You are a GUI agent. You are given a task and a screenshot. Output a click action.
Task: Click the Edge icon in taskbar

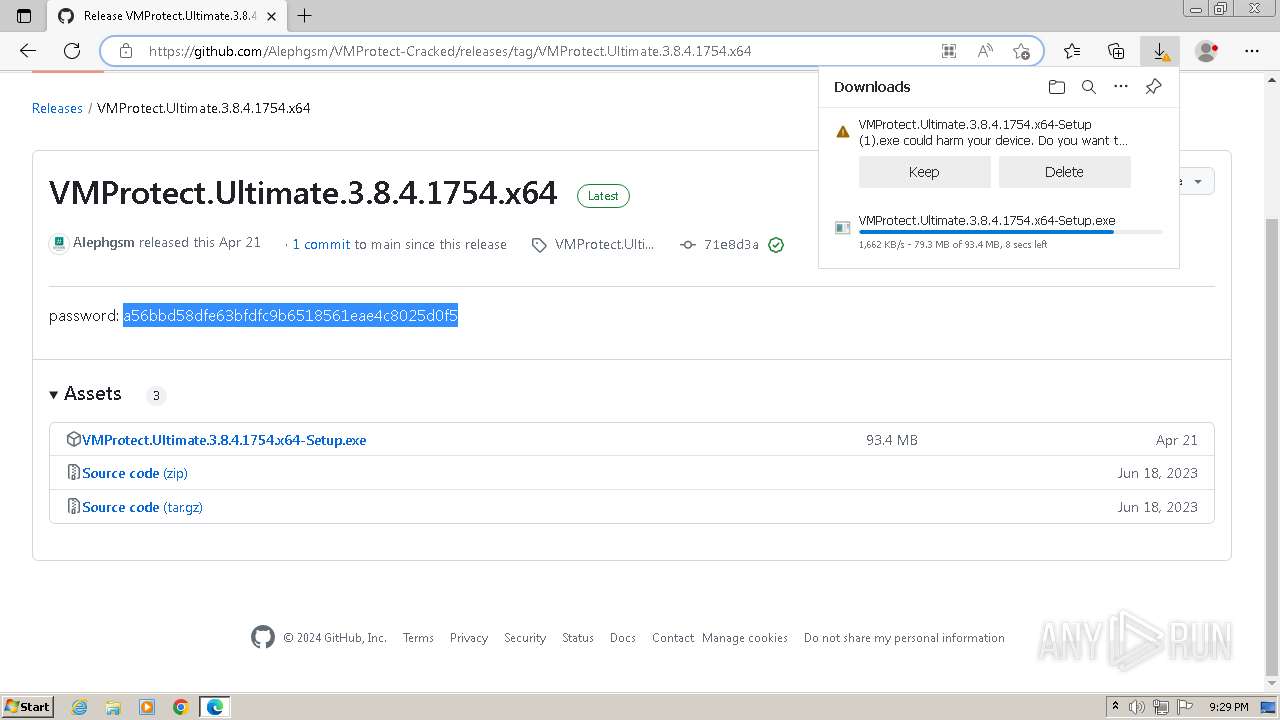click(215, 707)
